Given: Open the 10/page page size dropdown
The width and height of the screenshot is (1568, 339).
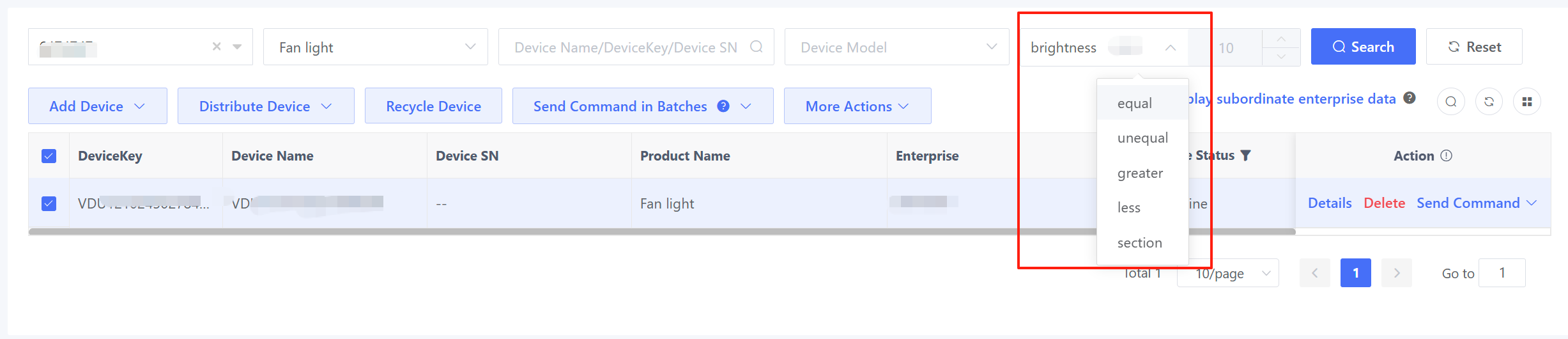Looking at the screenshot, I should coord(1227,273).
